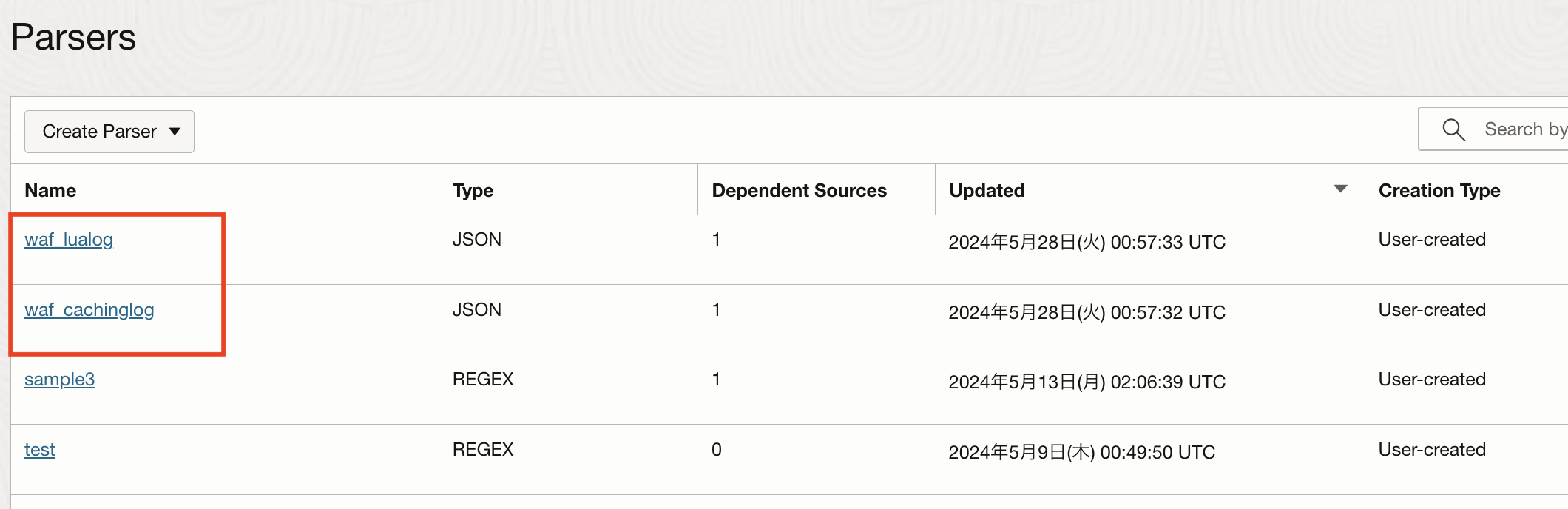This screenshot has width=1568, height=509.
Task: Open the test parser link
Action: 40,450
